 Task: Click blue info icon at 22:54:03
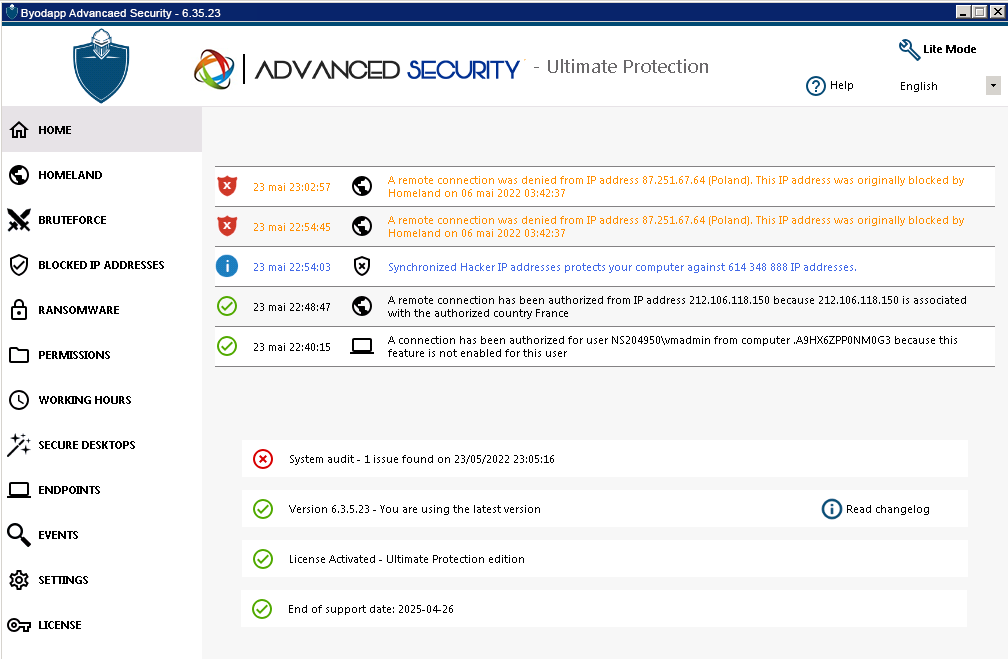pyautogui.click(x=227, y=266)
